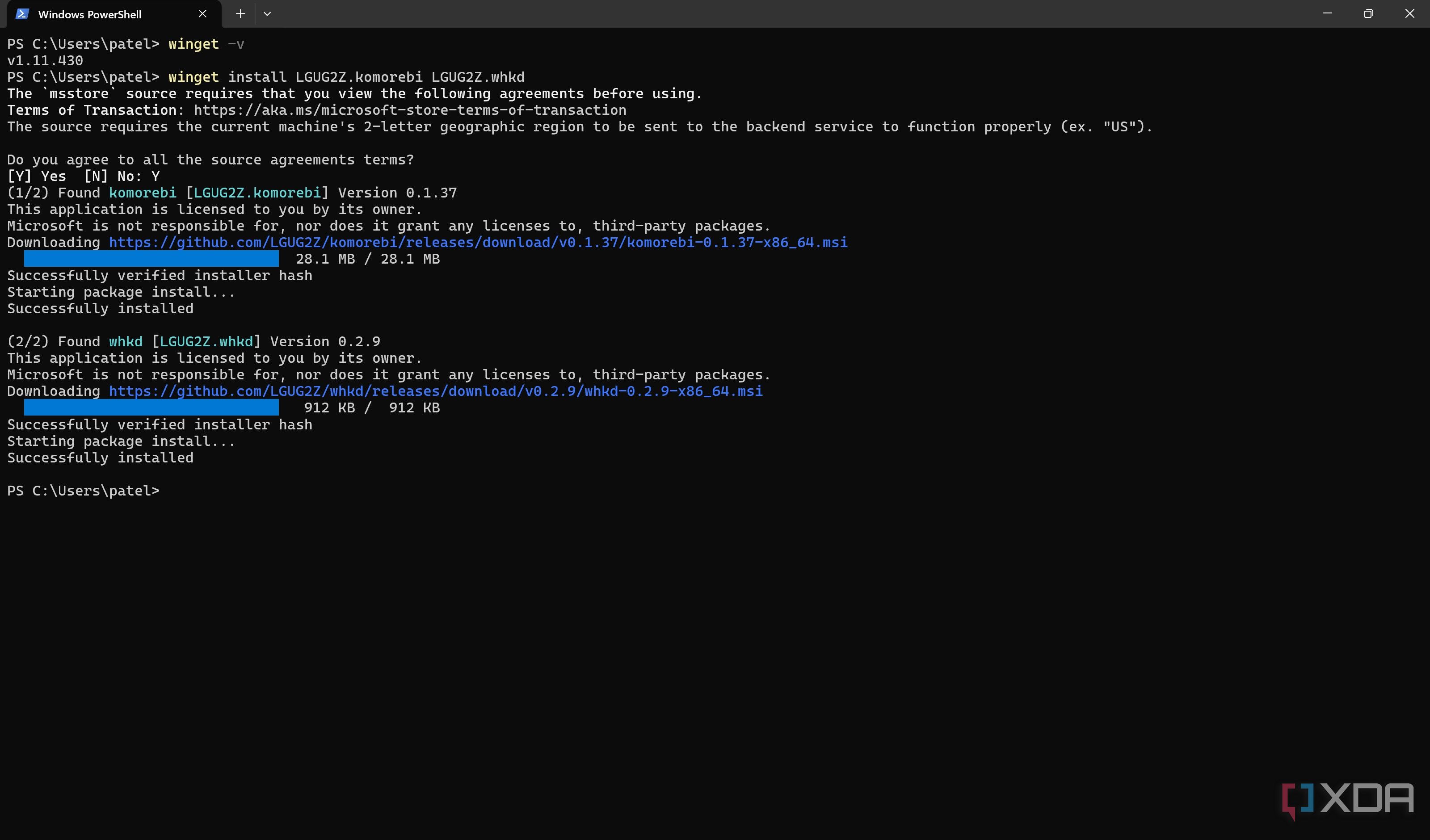Open a new terminal tab with plus icon
Screen dimensions: 1430x840
point(240,13)
